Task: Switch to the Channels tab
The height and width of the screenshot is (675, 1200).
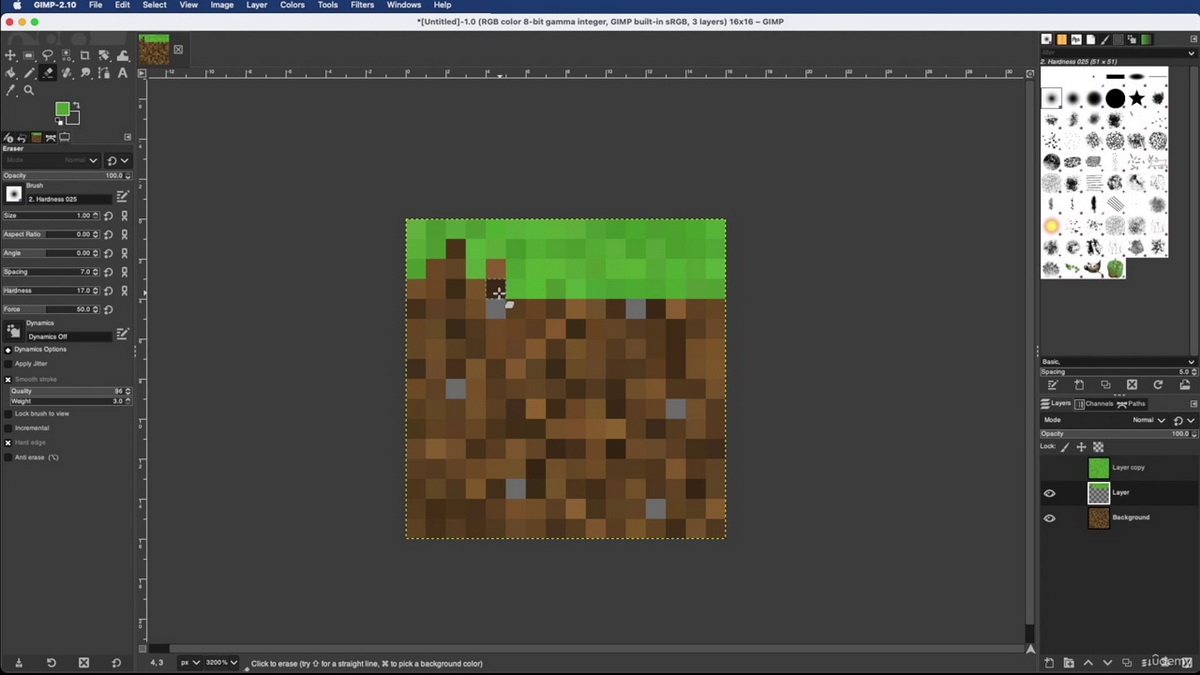Action: 1093,404
